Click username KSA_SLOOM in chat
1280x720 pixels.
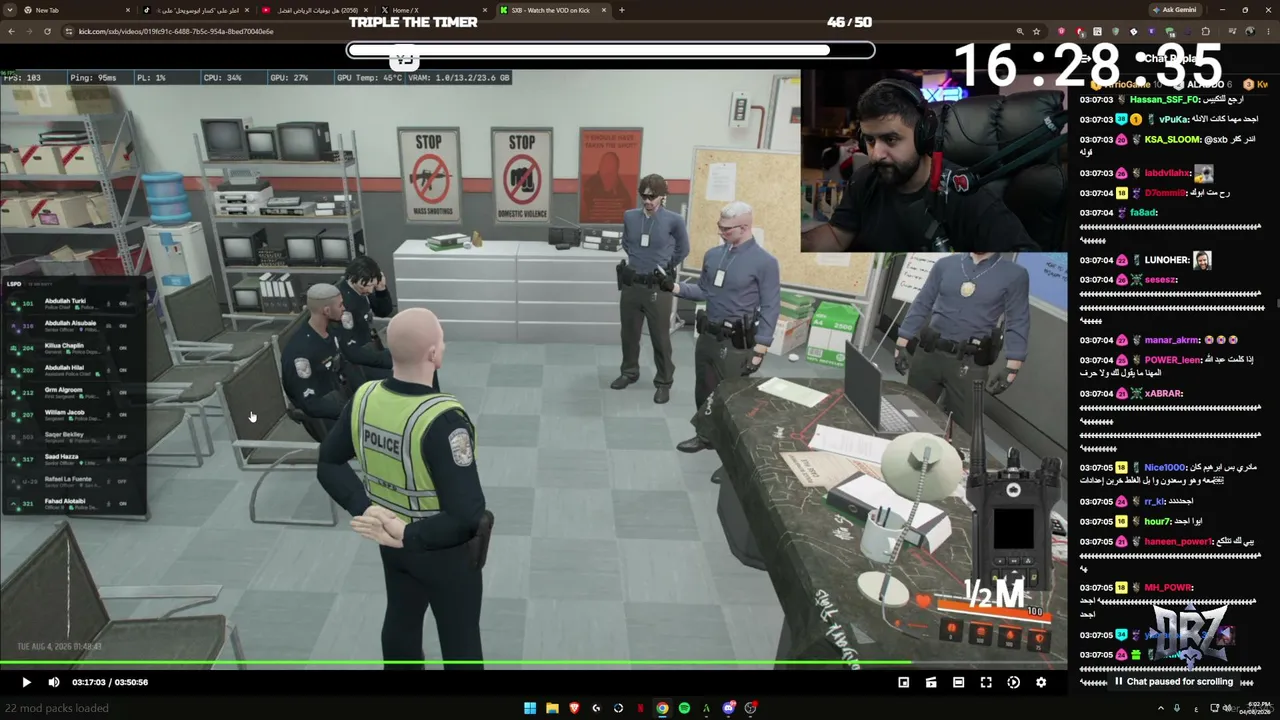click(x=1172, y=140)
